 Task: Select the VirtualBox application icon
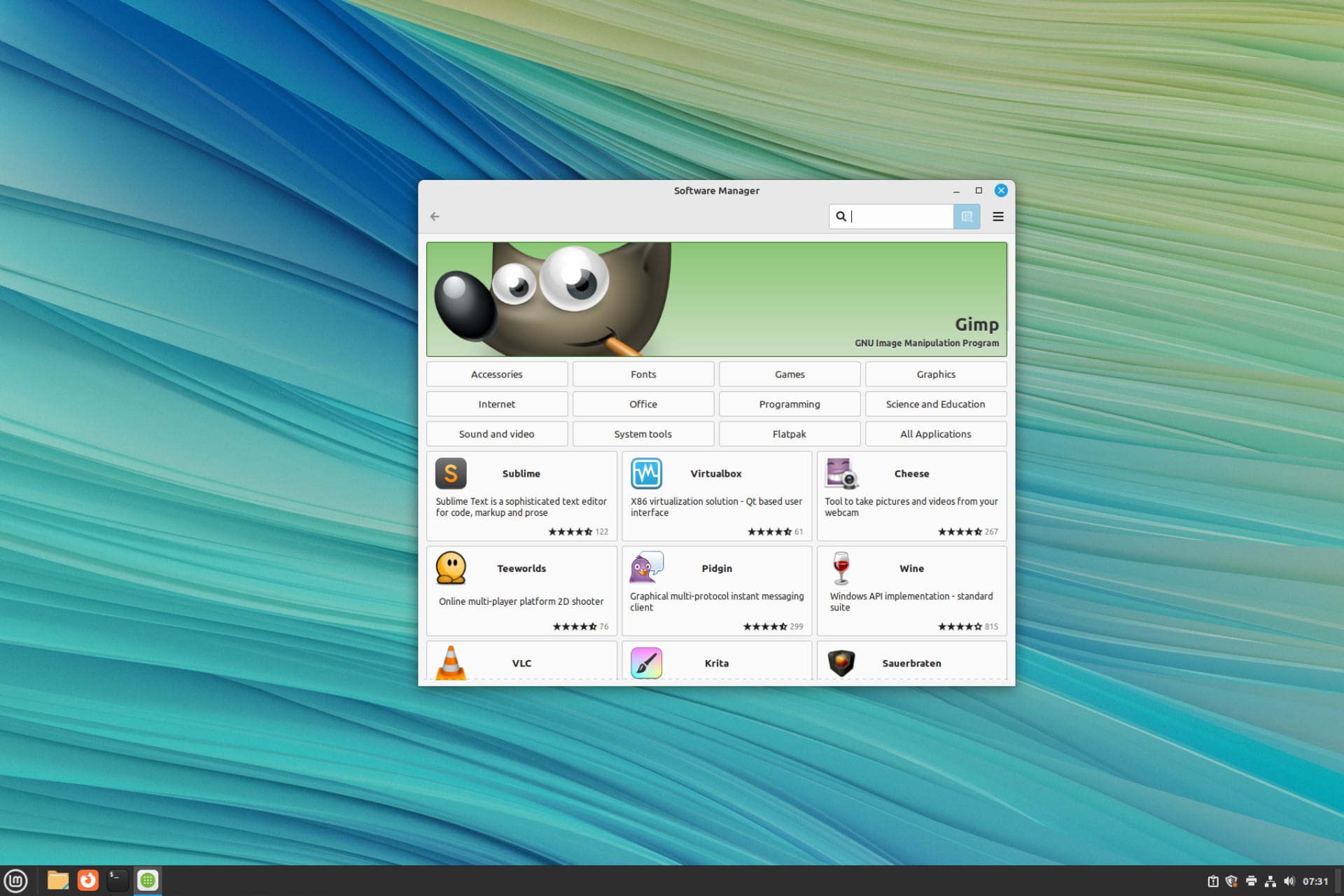pos(646,473)
